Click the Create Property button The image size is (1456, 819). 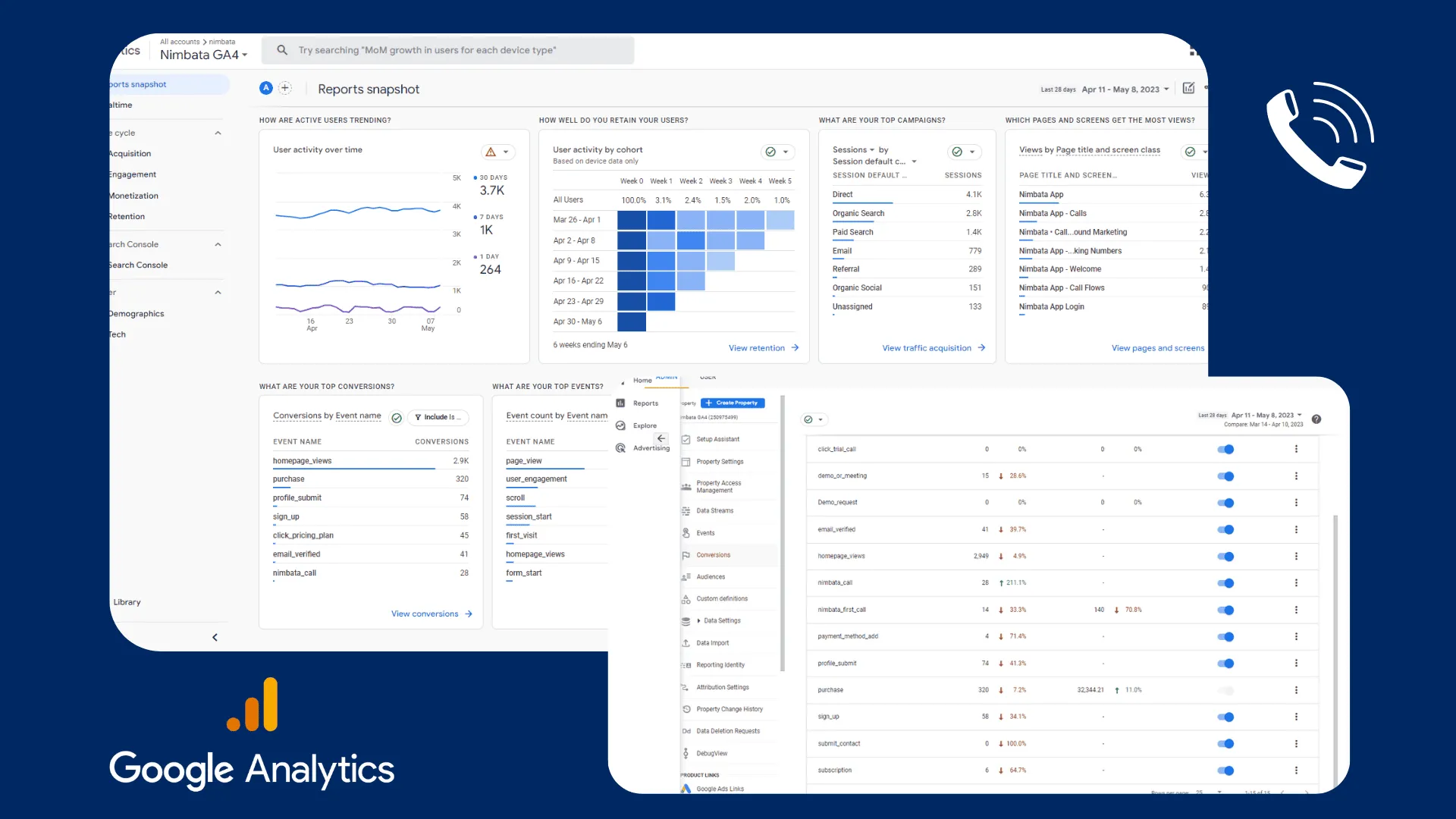pyautogui.click(x=733, y=403)
